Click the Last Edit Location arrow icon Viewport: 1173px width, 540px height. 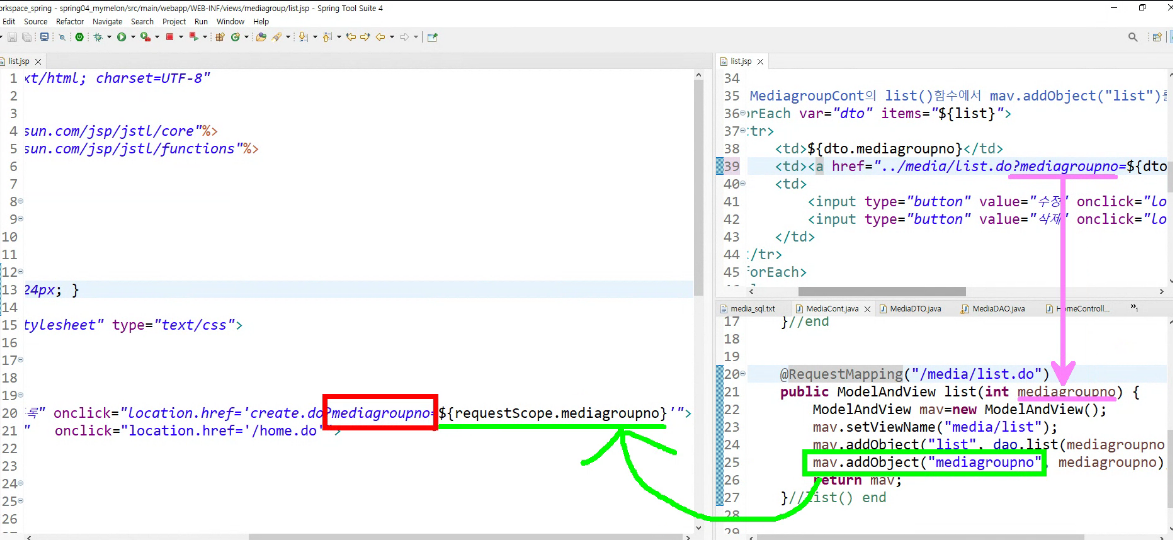[351, 37]
